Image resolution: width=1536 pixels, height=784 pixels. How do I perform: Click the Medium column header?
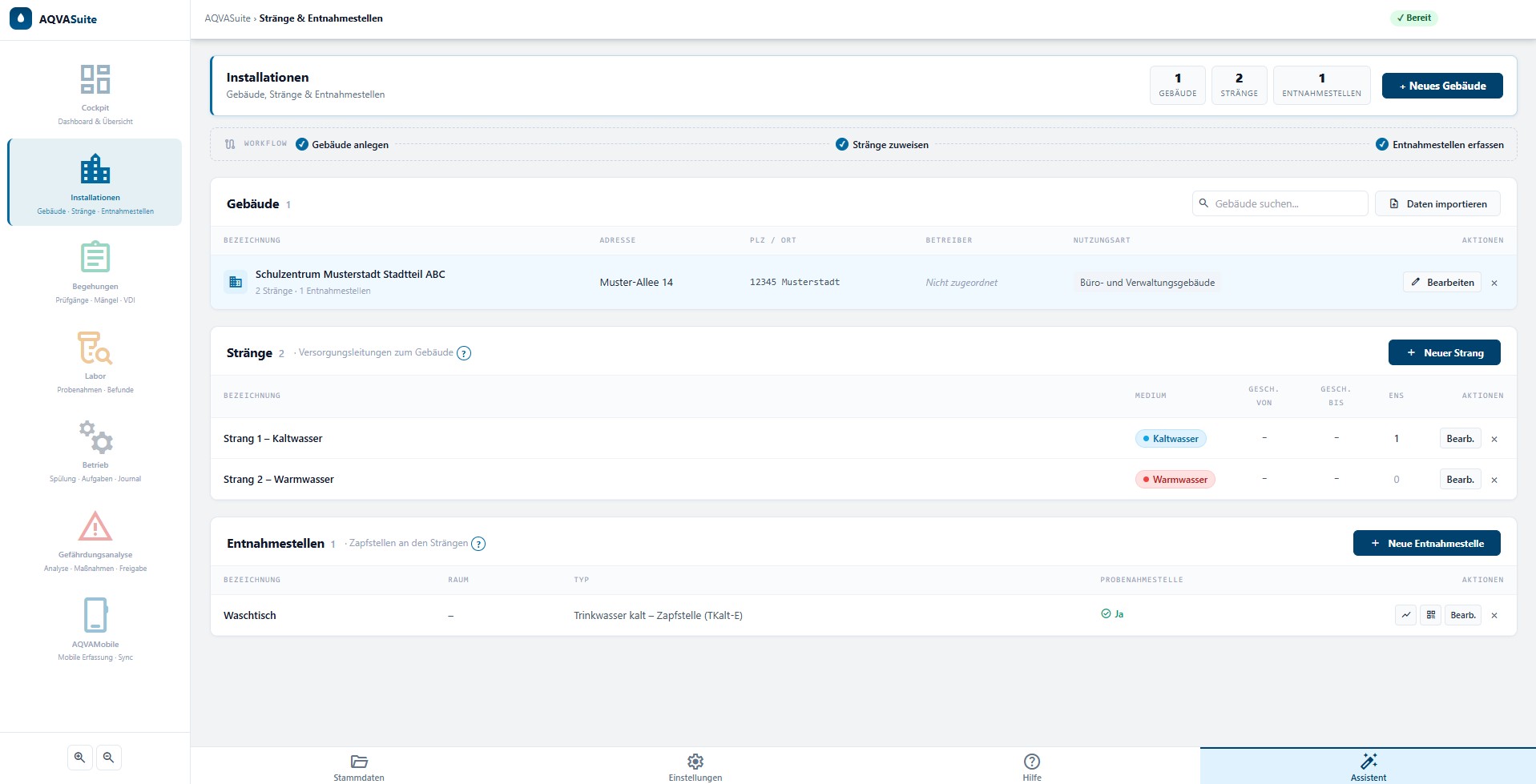1151,396
